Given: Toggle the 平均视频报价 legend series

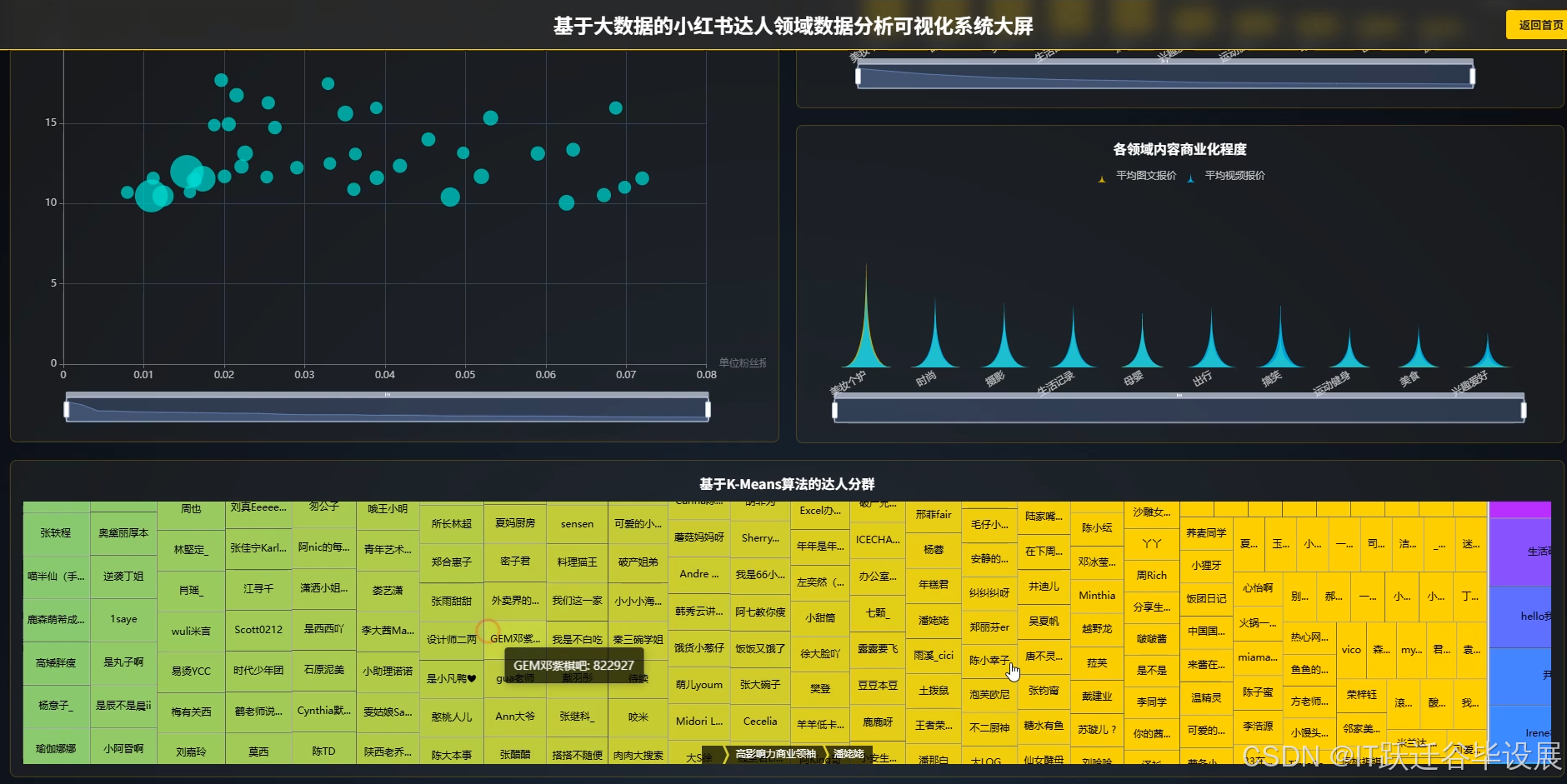Looking at the screenshot, I should [x=1225, y=176].
